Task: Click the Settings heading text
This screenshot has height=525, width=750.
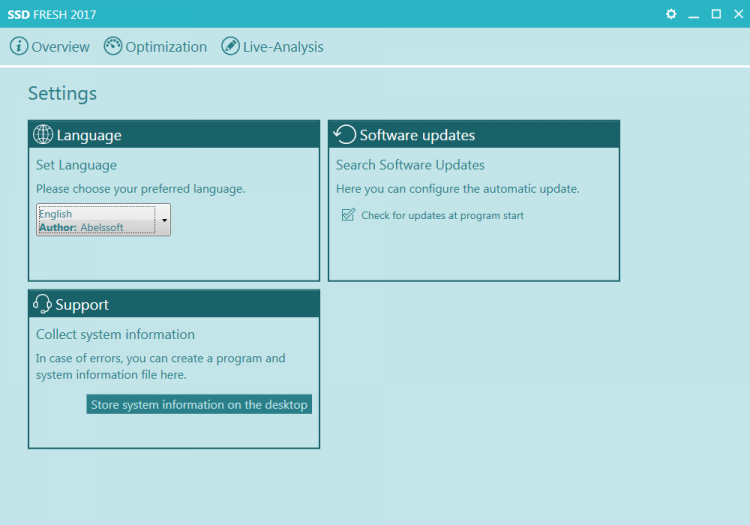Action: 63,94
